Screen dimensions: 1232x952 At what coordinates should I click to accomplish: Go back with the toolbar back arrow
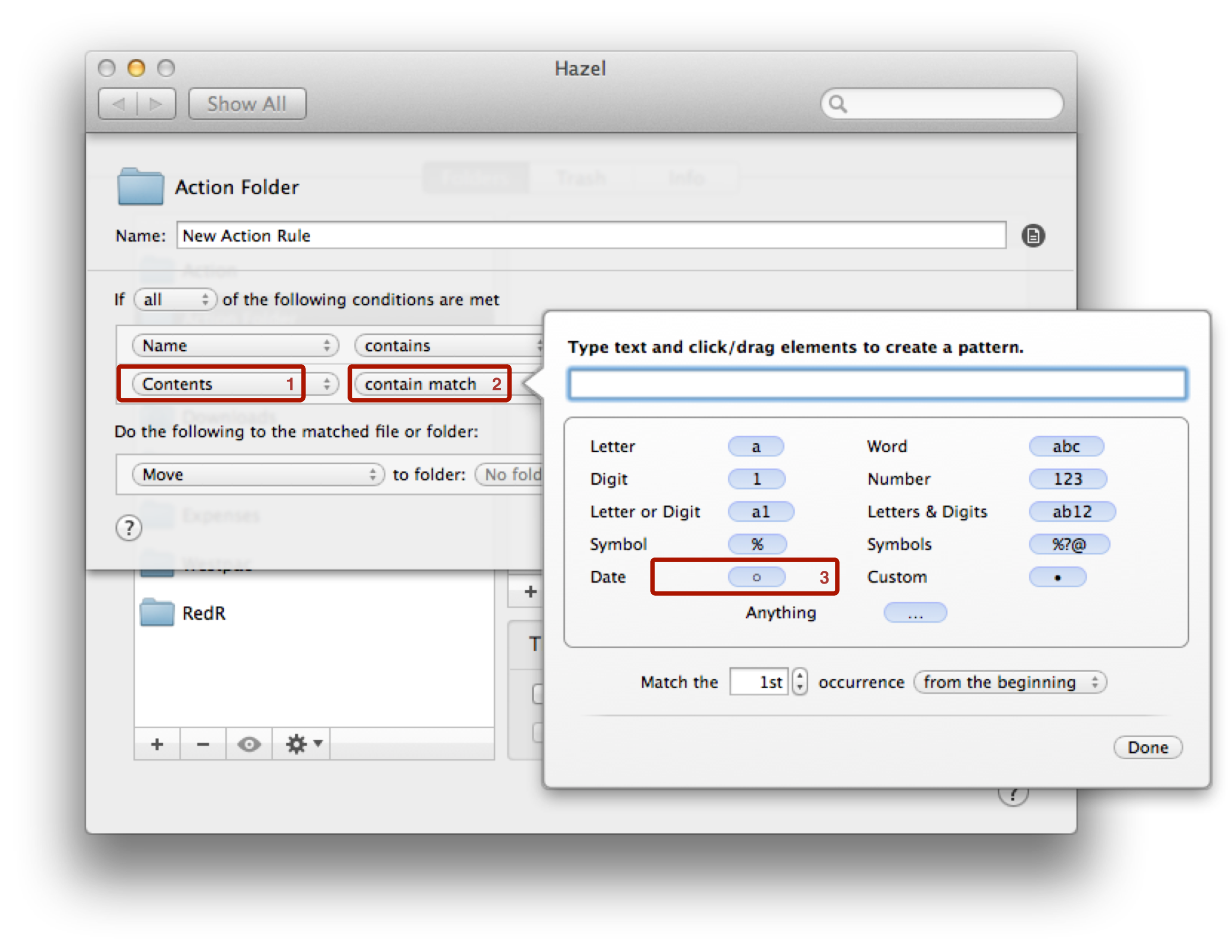[x=118, y=104]
